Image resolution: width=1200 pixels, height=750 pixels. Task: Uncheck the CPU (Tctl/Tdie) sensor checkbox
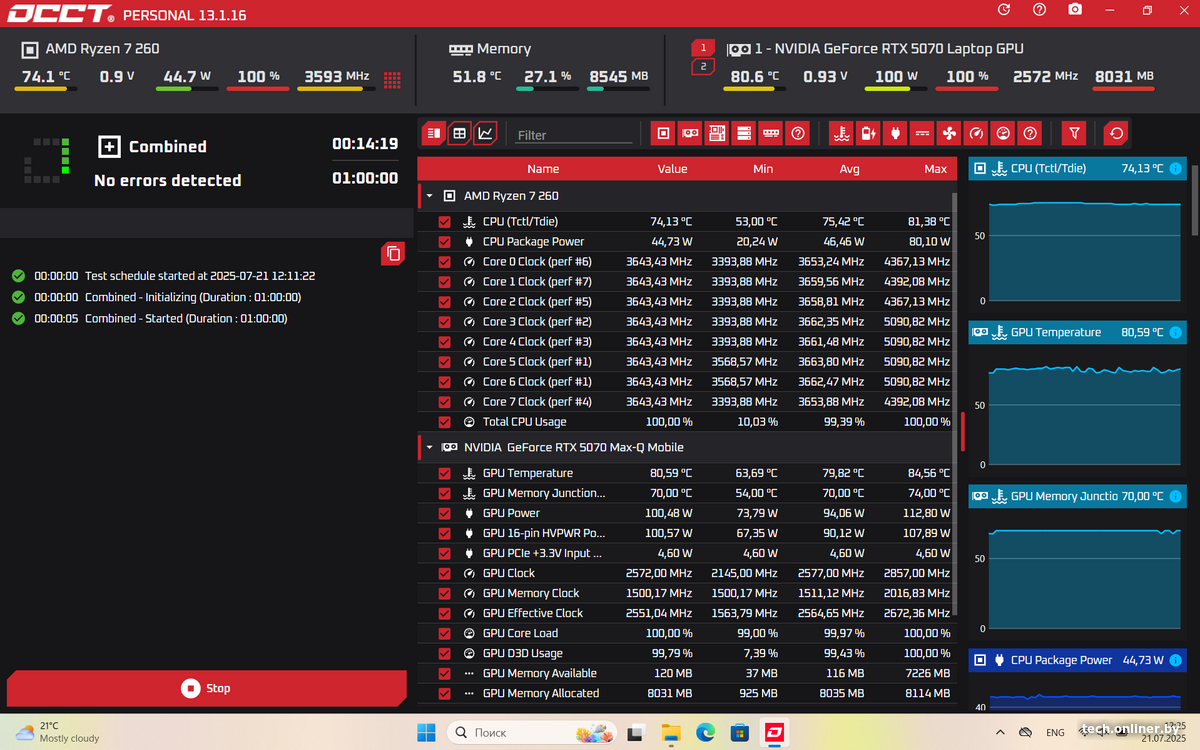coord(445,222)
